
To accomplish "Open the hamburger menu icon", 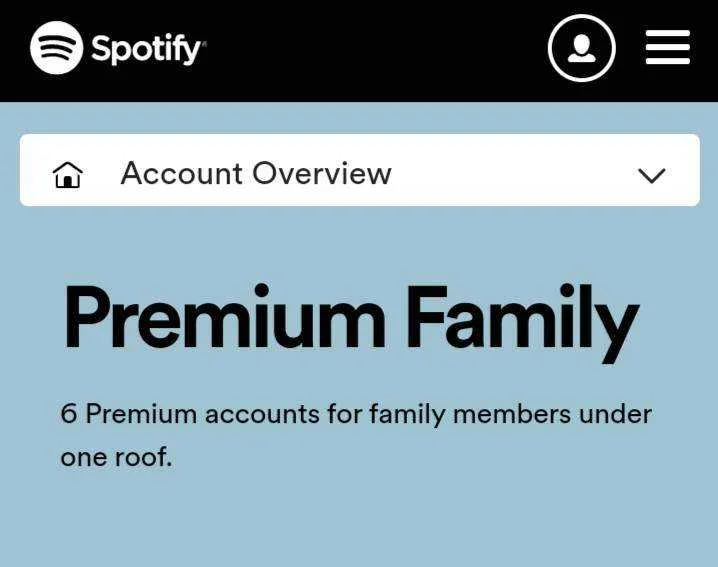I will pyautogui.click(x=668, y=47).
